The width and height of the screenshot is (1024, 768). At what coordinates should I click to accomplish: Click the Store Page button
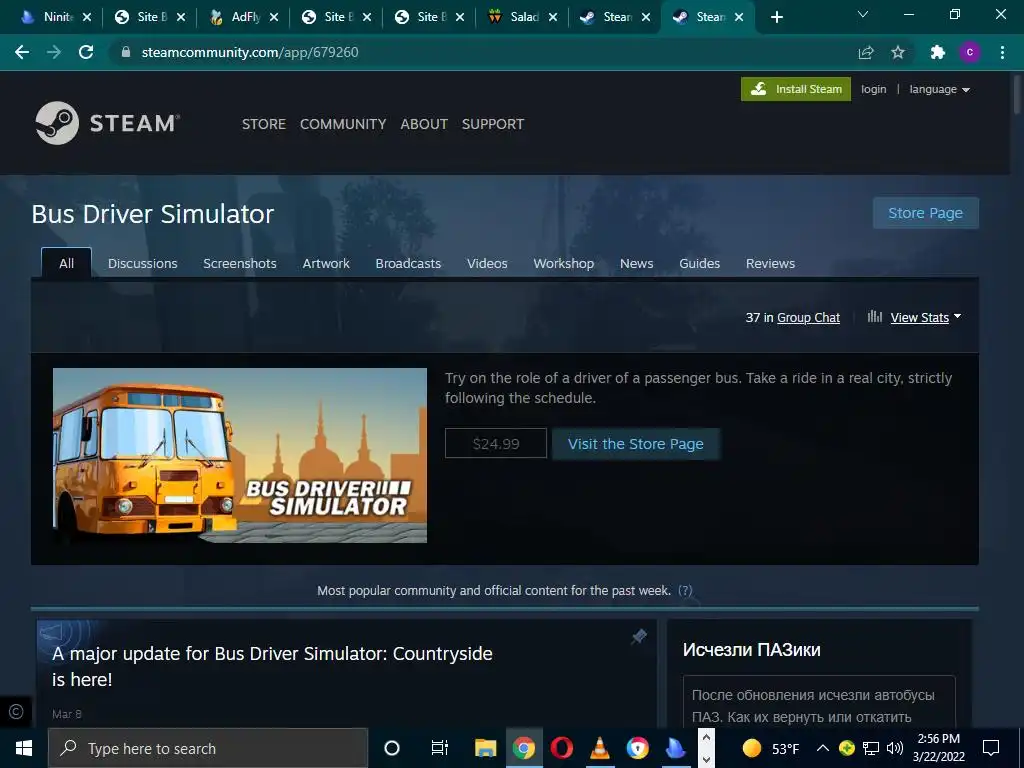tap(925, 213)
